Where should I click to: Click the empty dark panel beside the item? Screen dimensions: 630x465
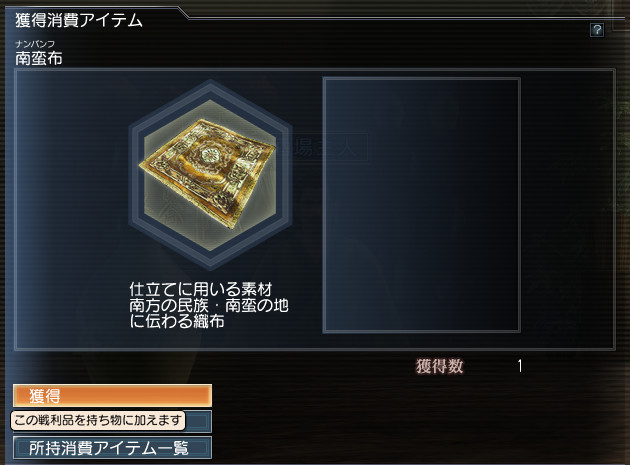pyautogui.click(x=421, y=205)
